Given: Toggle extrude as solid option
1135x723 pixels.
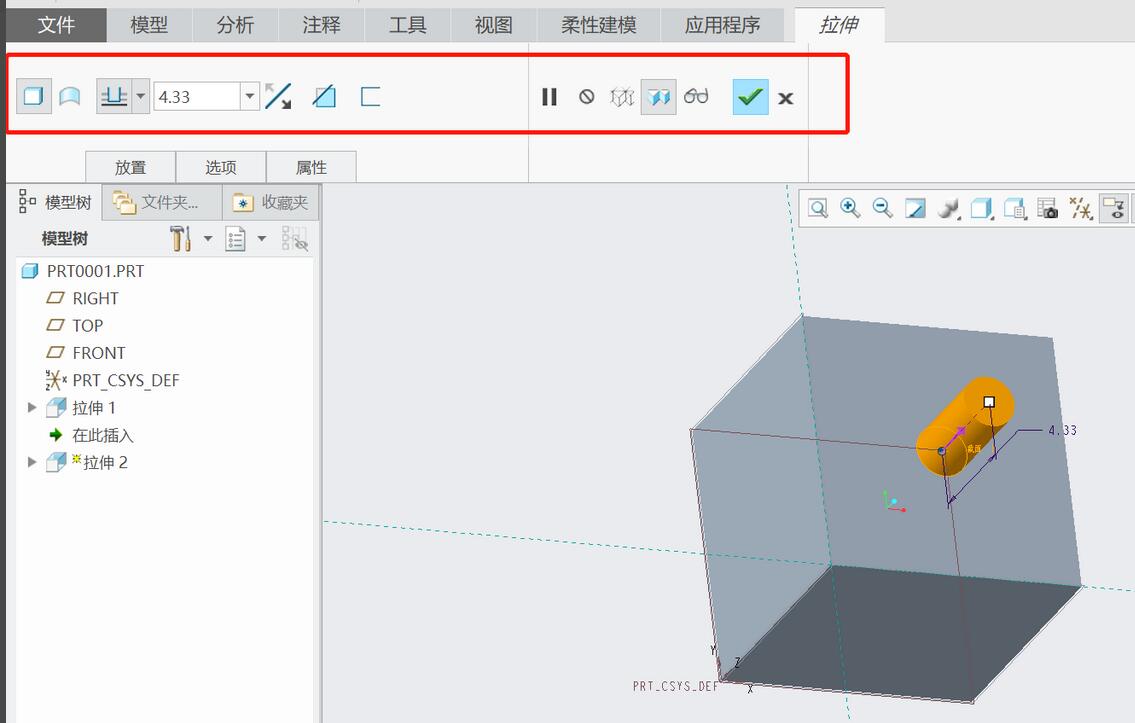Looking at the screenshot, I should coord(34,97).
